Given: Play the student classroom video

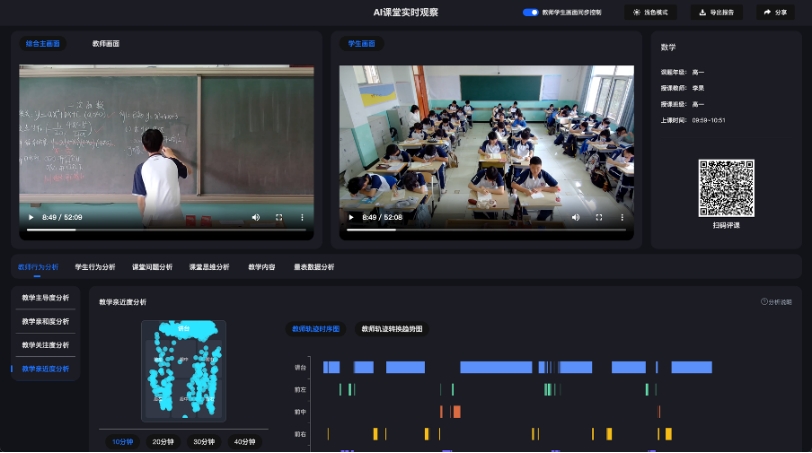Looking at the screenshot, I should point(351,217).
